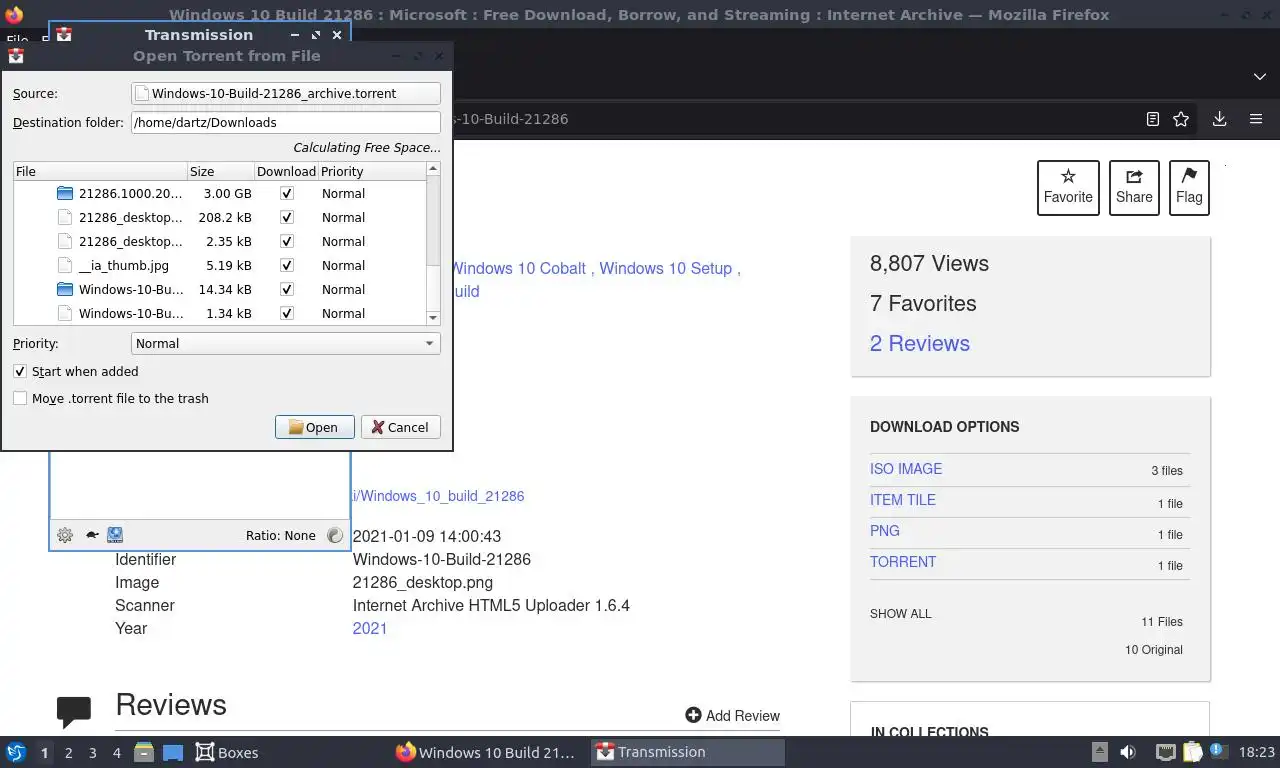
Task: Edit the Destination folder field
Action: click(x=286, y=122)
